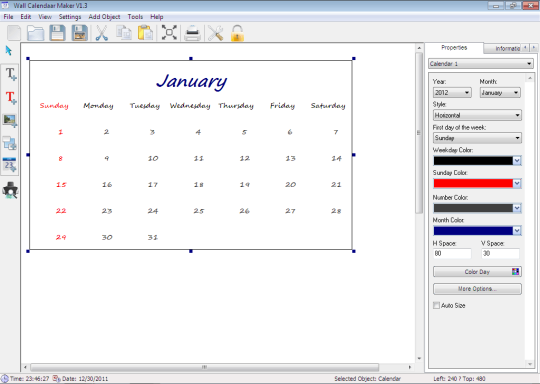
Task: Click the camera preview tool
Action: point(10,190)
